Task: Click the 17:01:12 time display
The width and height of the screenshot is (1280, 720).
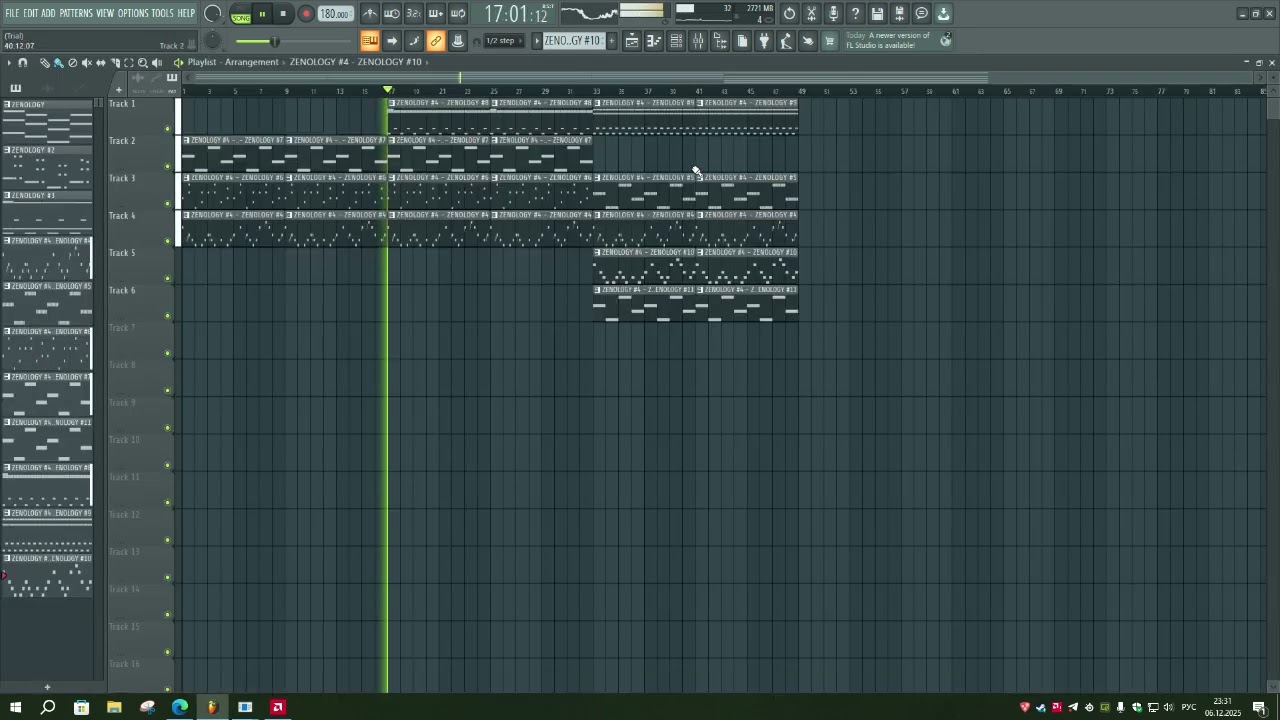Action: tap(516, 14)
